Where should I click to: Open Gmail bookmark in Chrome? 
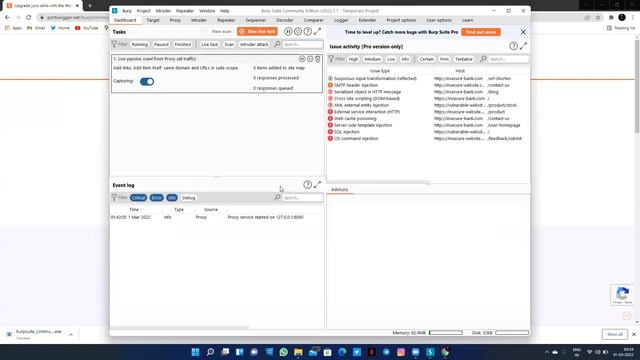click(36, 28)
